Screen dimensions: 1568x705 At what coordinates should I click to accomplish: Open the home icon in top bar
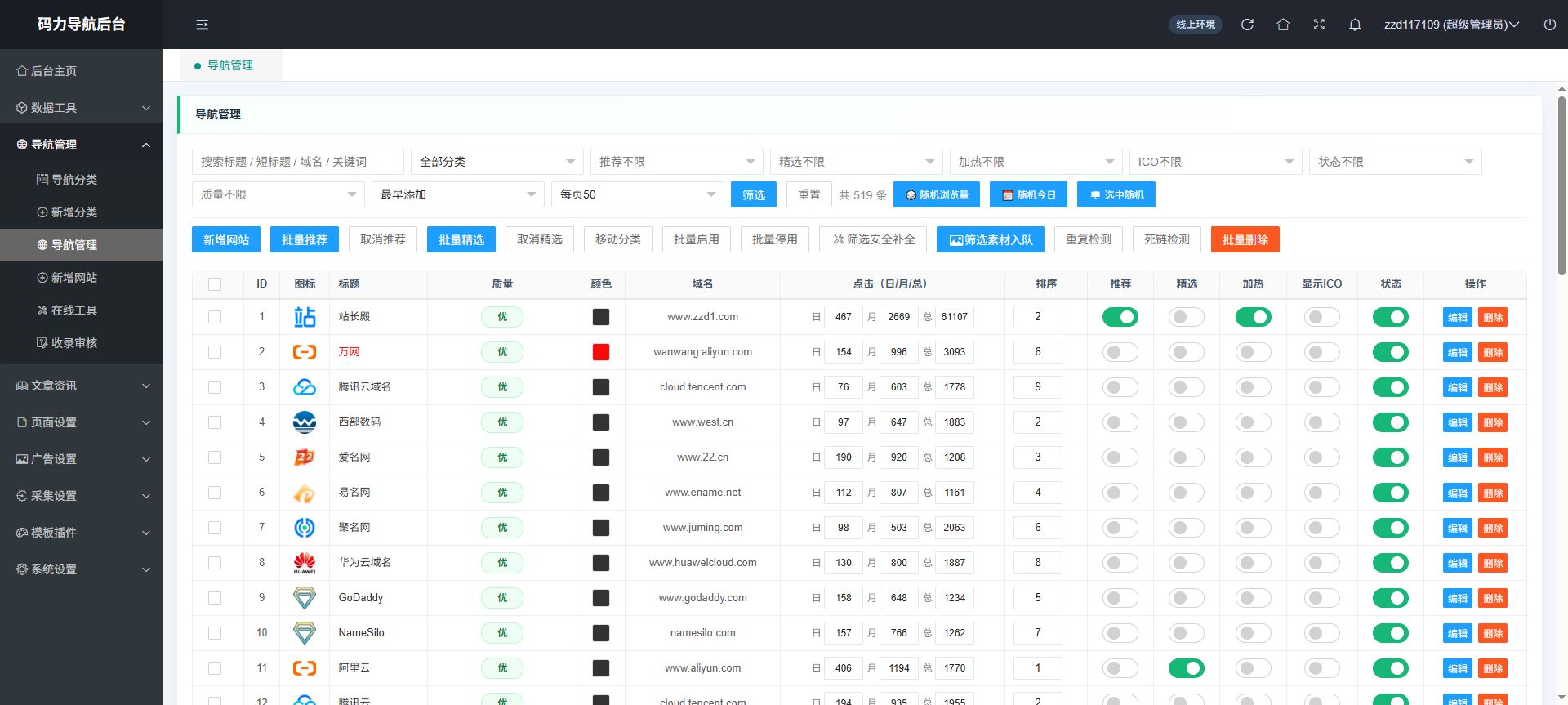(1283, 25)
